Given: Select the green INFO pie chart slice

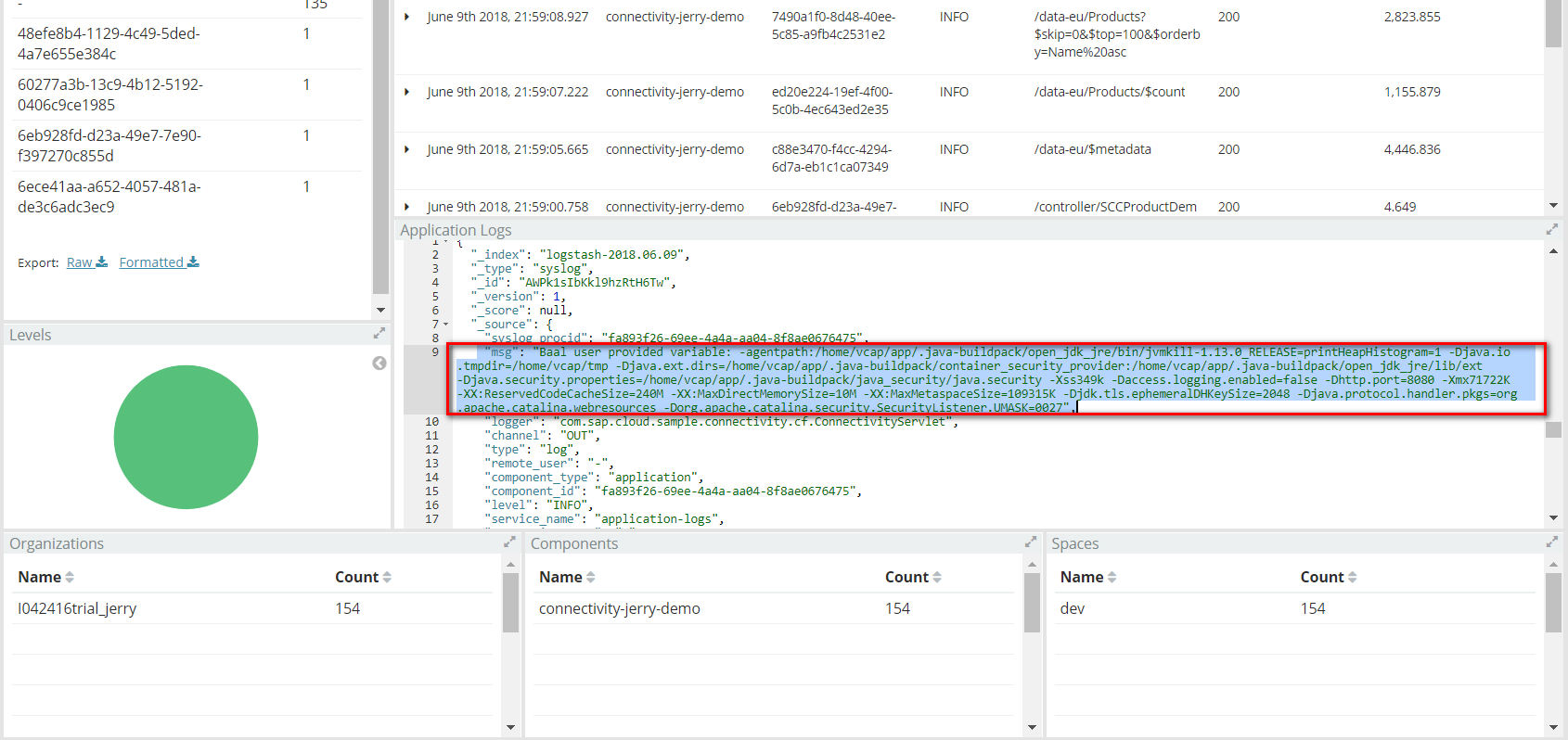Looking at the screenshot, I should pyautogui.click(x=186, y=437).
